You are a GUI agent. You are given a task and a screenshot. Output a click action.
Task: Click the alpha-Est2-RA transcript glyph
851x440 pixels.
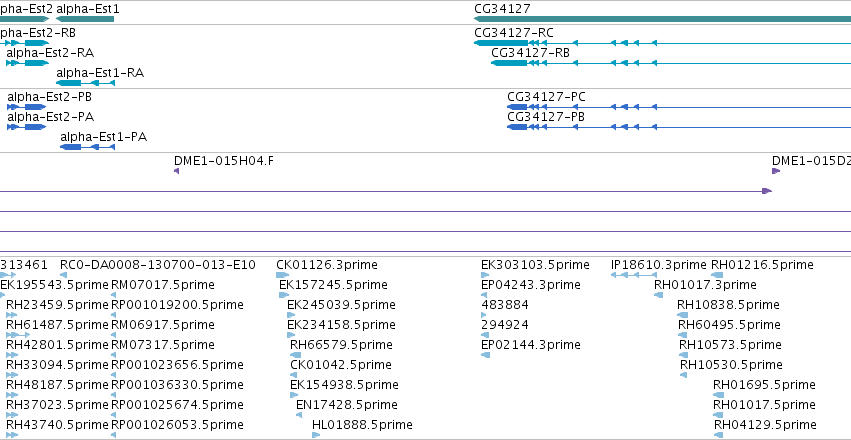point(27,63)
